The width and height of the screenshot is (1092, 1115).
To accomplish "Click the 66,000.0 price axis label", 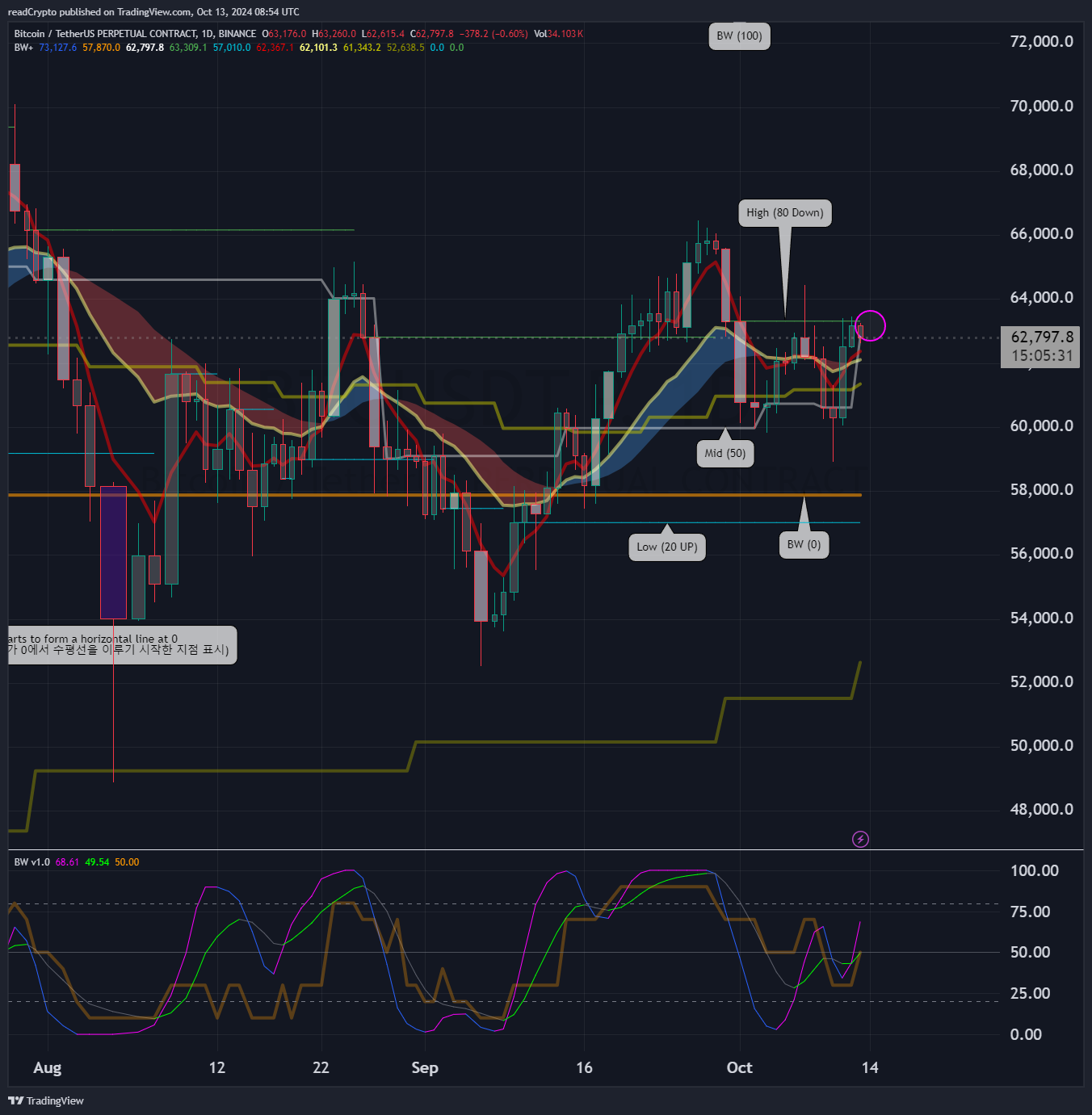I will (1042, 234).
